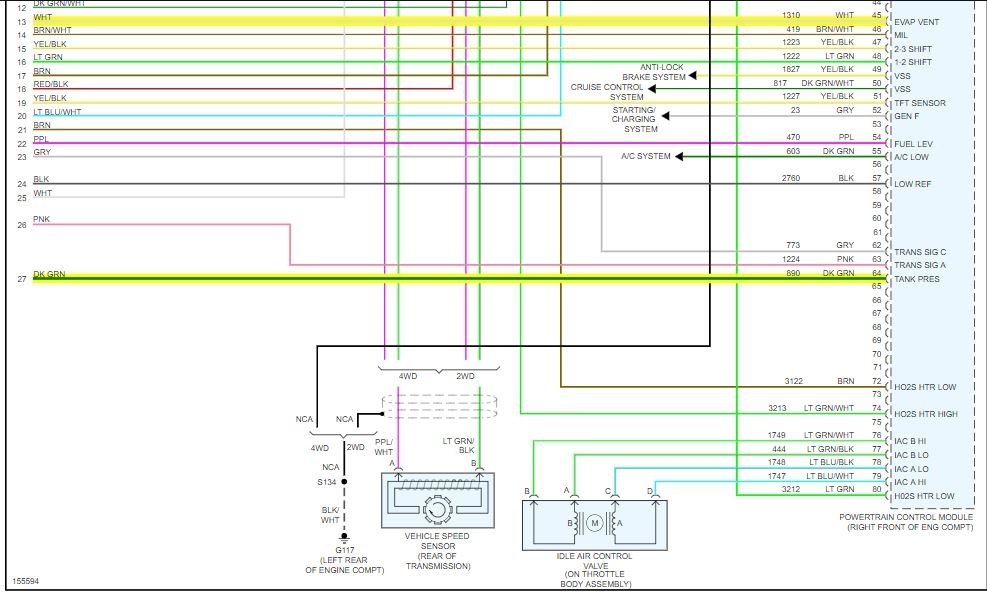Click the DK GRN wire label on line 27
Image resolution: width=987 pixels, height=592 pixels.
[x=49, y=274]
